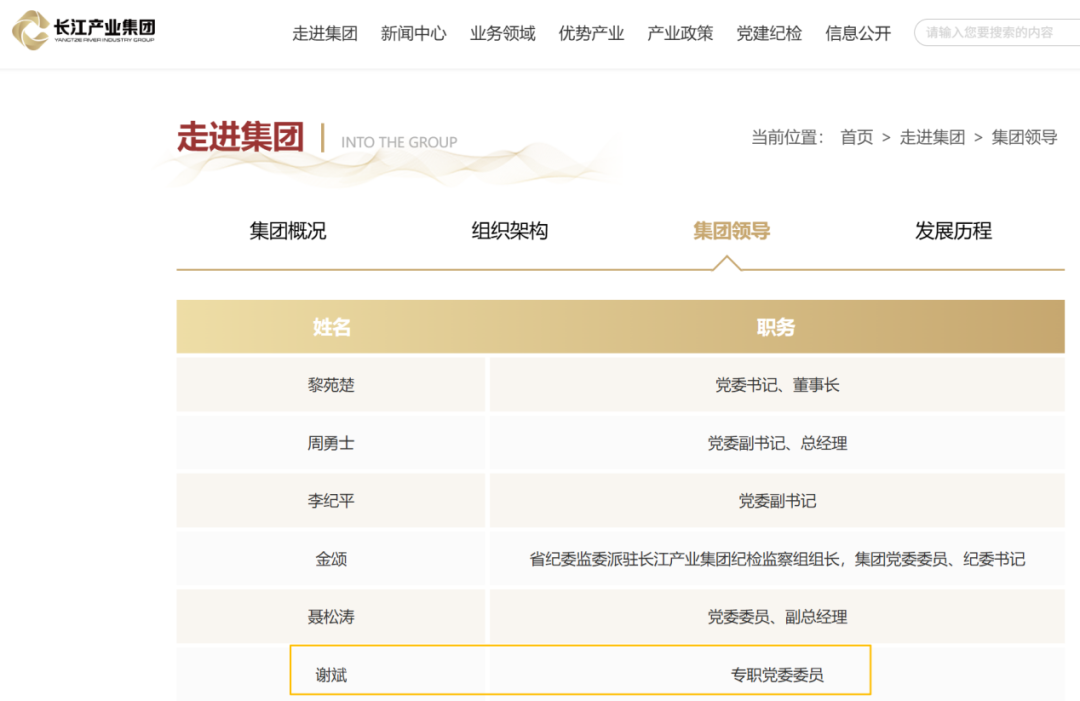The height and width of the screenshot is (701, 1080).
Task: Click the INTO THE GROUP subtitle
Action: click(x=399, y=142)
